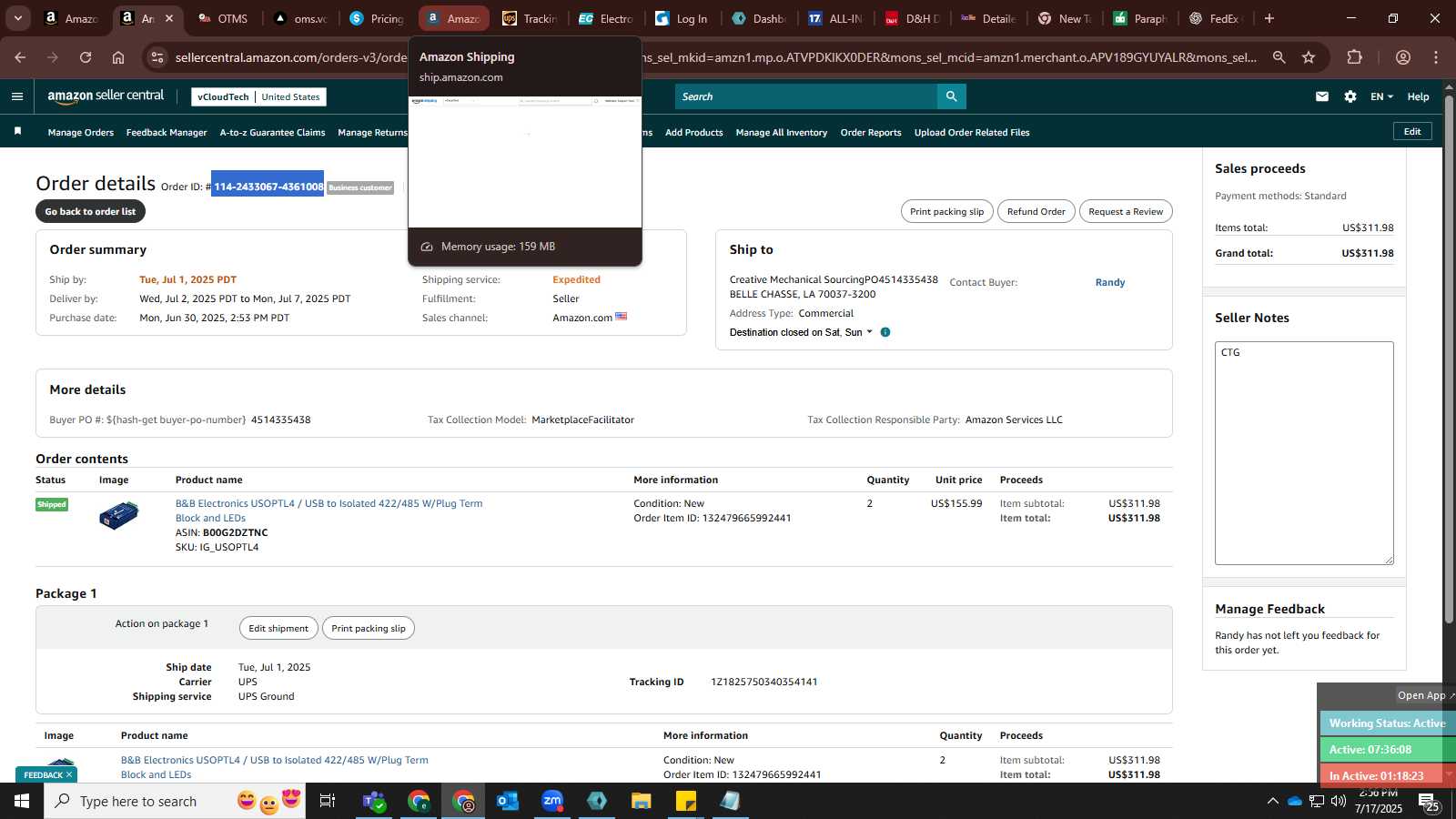Open the Seller Central hamburger menu
Image resolution: width=1456 pixels, height=819 pixels.
pyautogui.click(x=17, y=96)
